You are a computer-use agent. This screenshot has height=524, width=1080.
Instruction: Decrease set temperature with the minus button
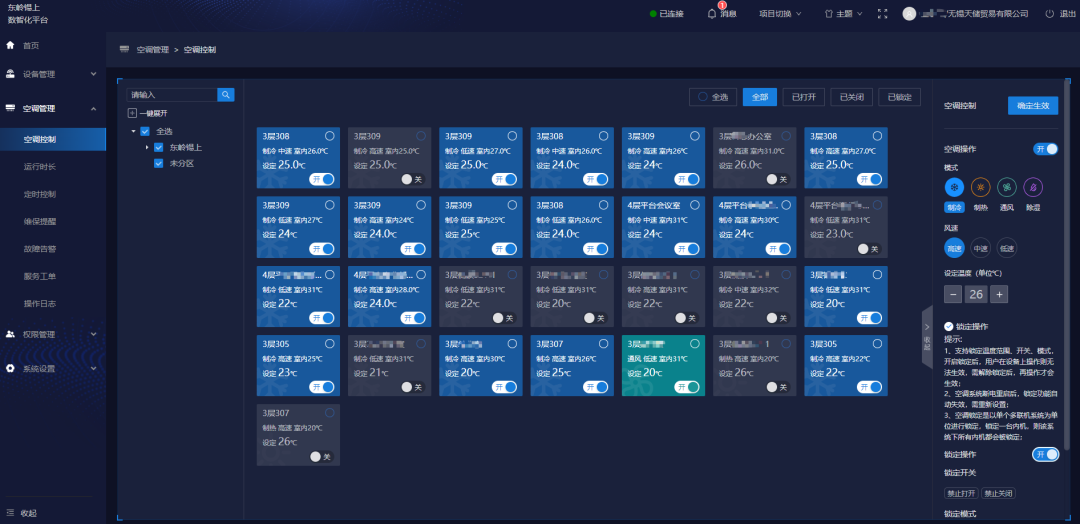click(x=953, y=295)
